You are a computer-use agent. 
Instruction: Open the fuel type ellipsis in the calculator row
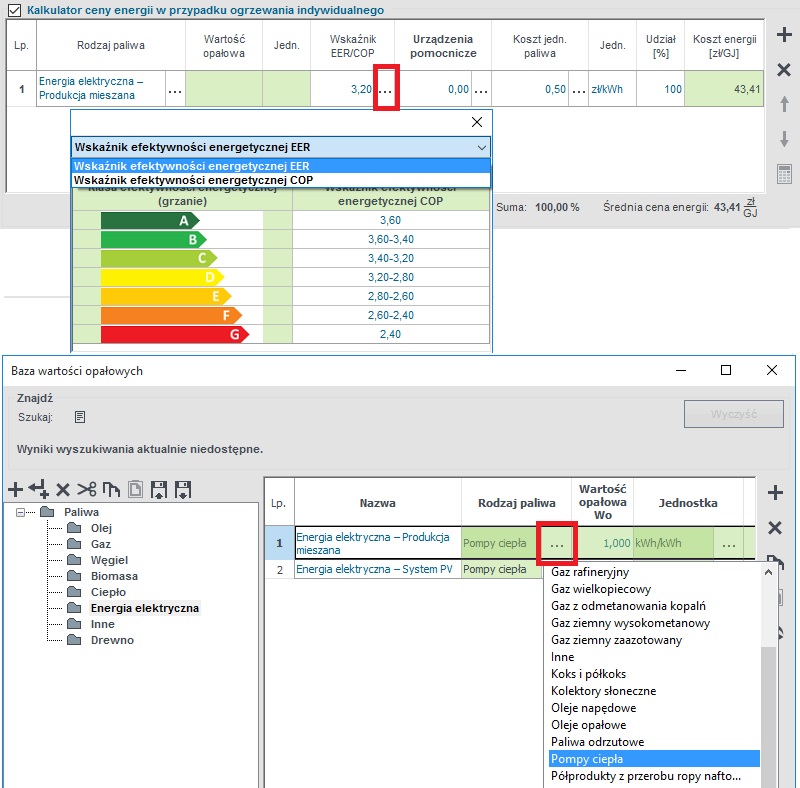click(175, 89)
